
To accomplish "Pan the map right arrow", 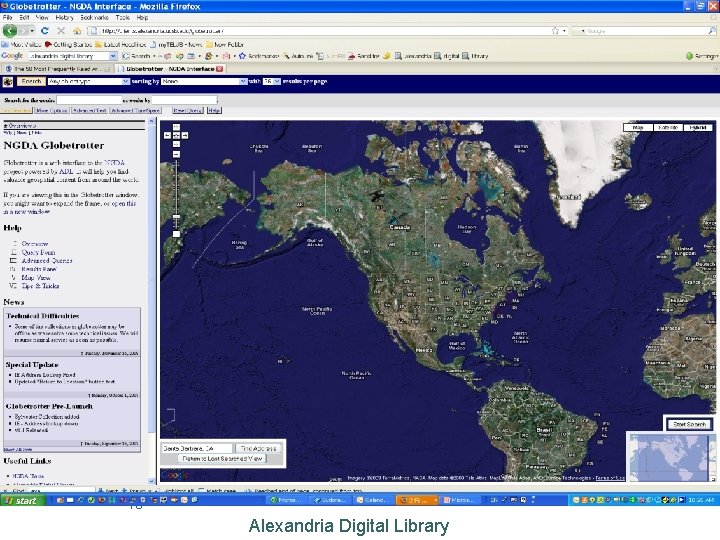I will pyautogui.click(x=185, y=135).
